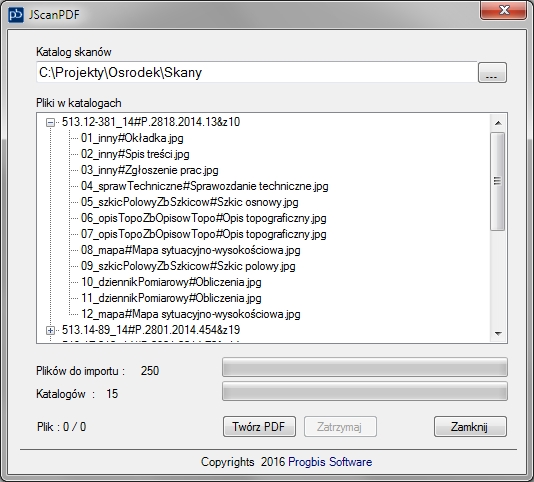This screenshot has height=482, width=534.
Task: Open the Progbis Software link
Action: click(330, 462)
